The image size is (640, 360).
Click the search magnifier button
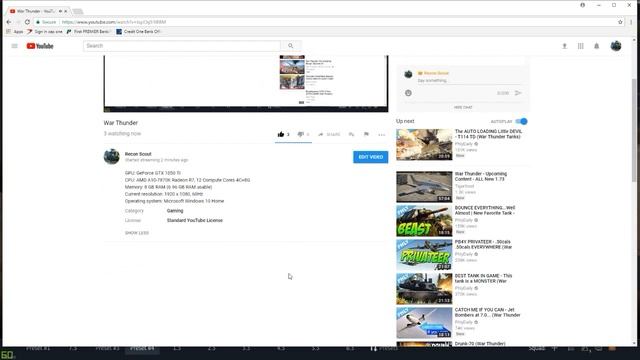291,46
